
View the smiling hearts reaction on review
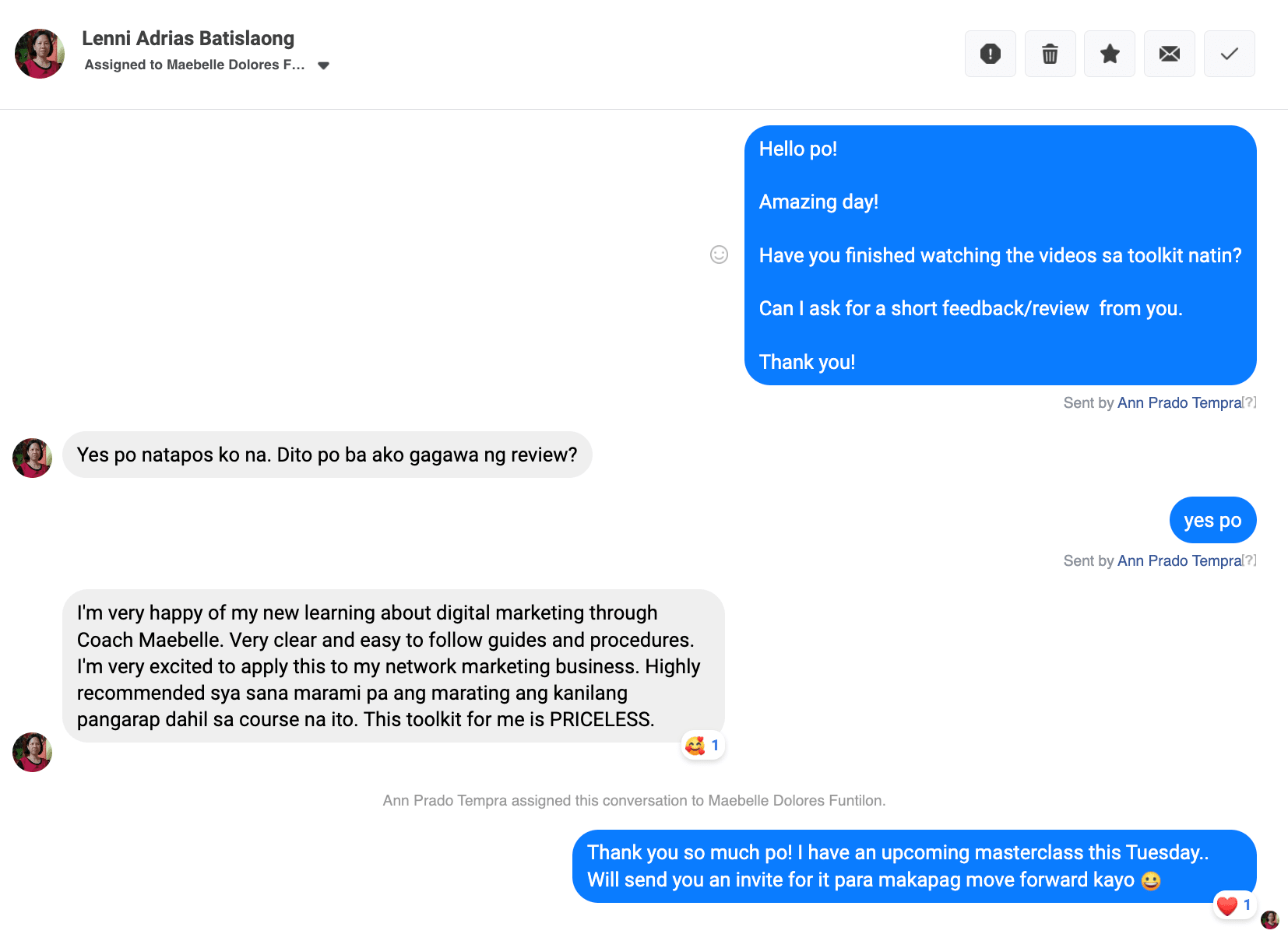pos(703,746)
